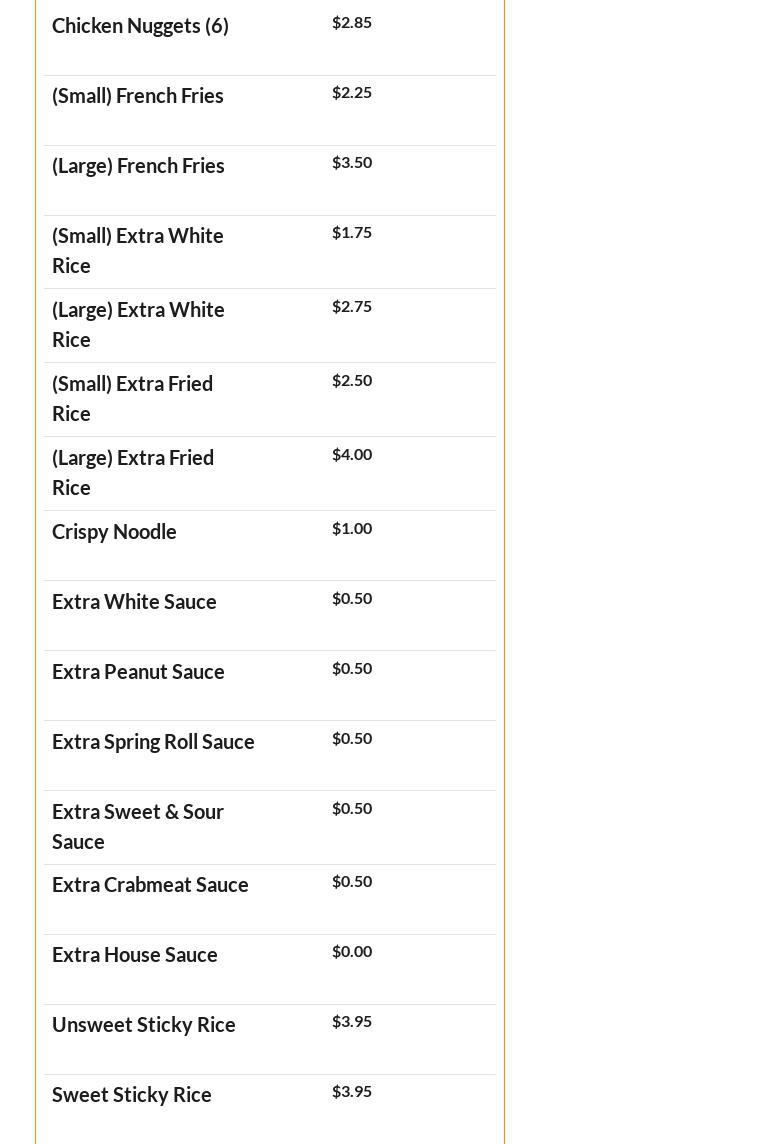This screenshot has width=770, height=1144.
Task: Click the Chicken Nuggets (6) menu item
Action: pos(140,26)
